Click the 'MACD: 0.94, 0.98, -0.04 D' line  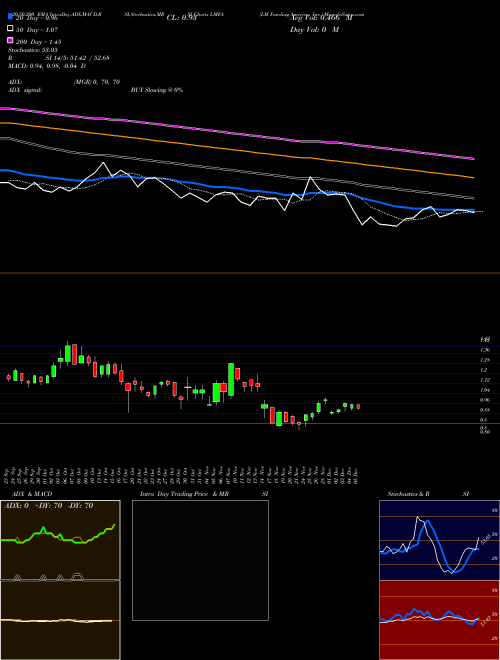click(x=47, y=66)
